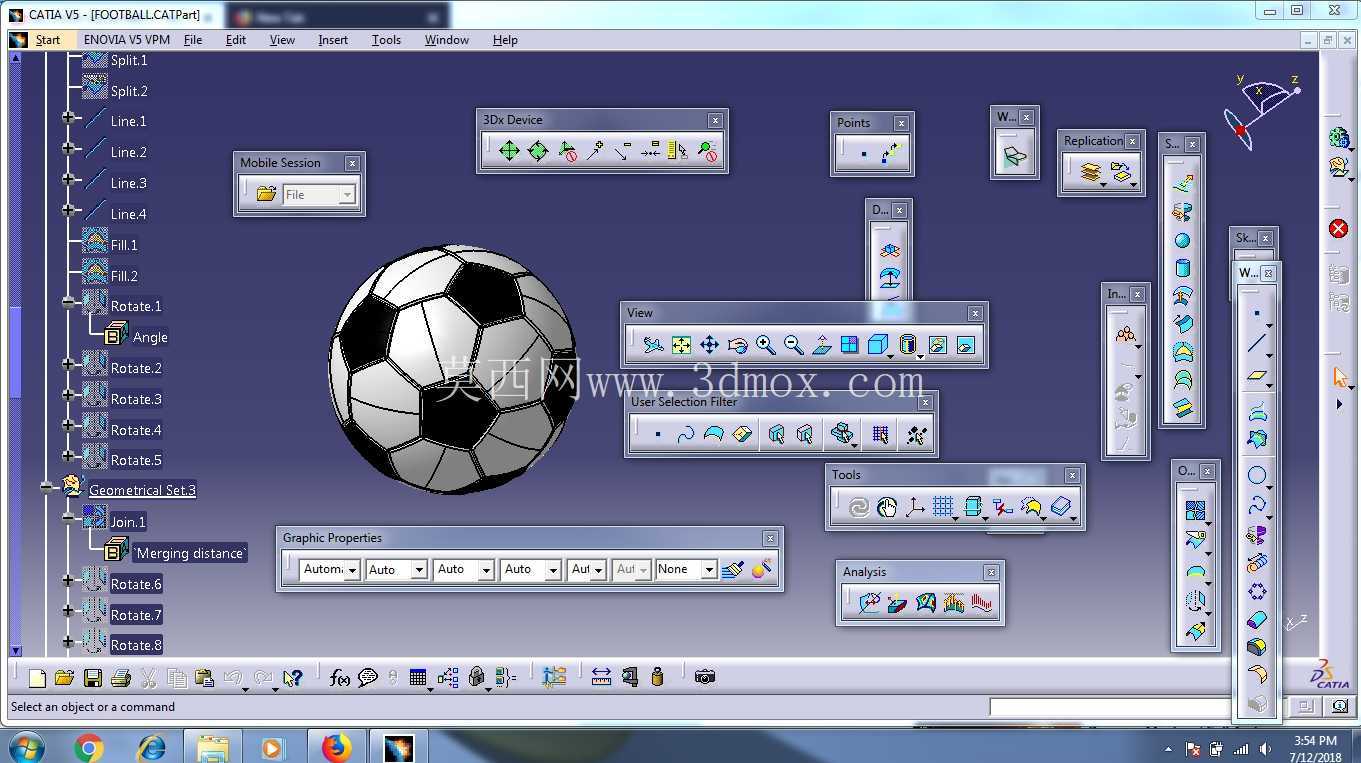This screenshot has width=1361, height=763.
Task: Select the Rotate.3 tree item
Action: coord(136,399)
